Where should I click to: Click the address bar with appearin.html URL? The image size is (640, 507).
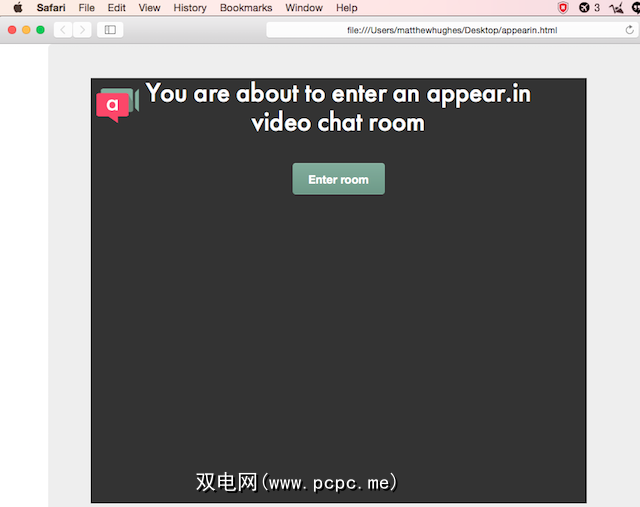point(452,30)
